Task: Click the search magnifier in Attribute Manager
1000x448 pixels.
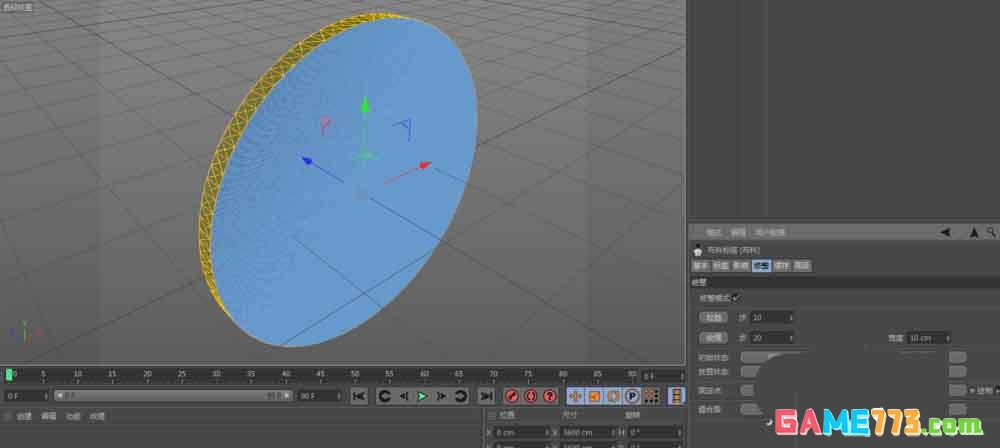Action: pyautogui.click(x=992, y=232)
